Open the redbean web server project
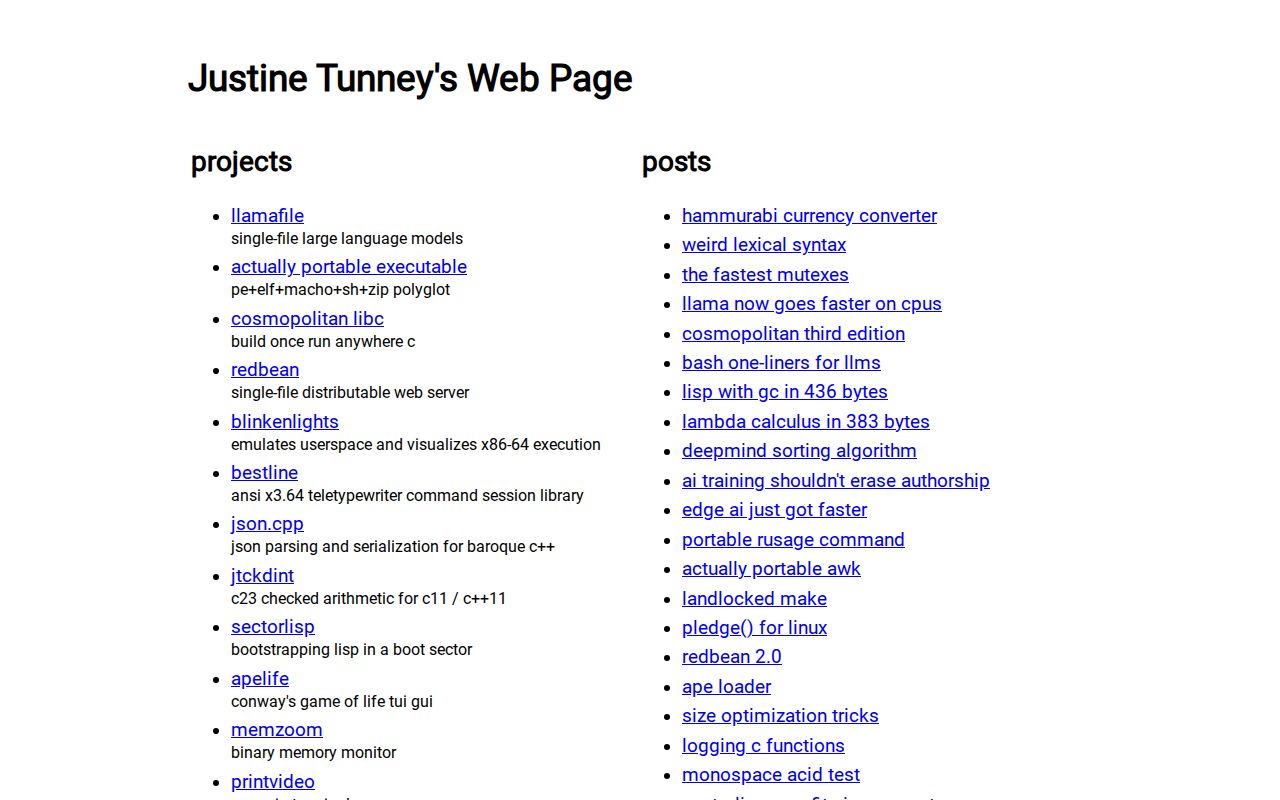The height and width of the screenshot is (800, 1280). point(265,370)
